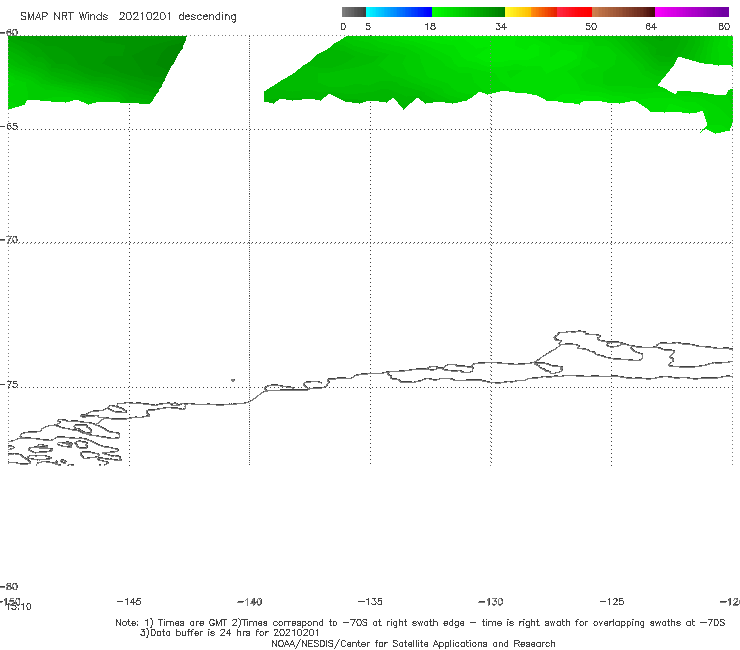Click the cyan-blue segment of the wind color bar

399,12
